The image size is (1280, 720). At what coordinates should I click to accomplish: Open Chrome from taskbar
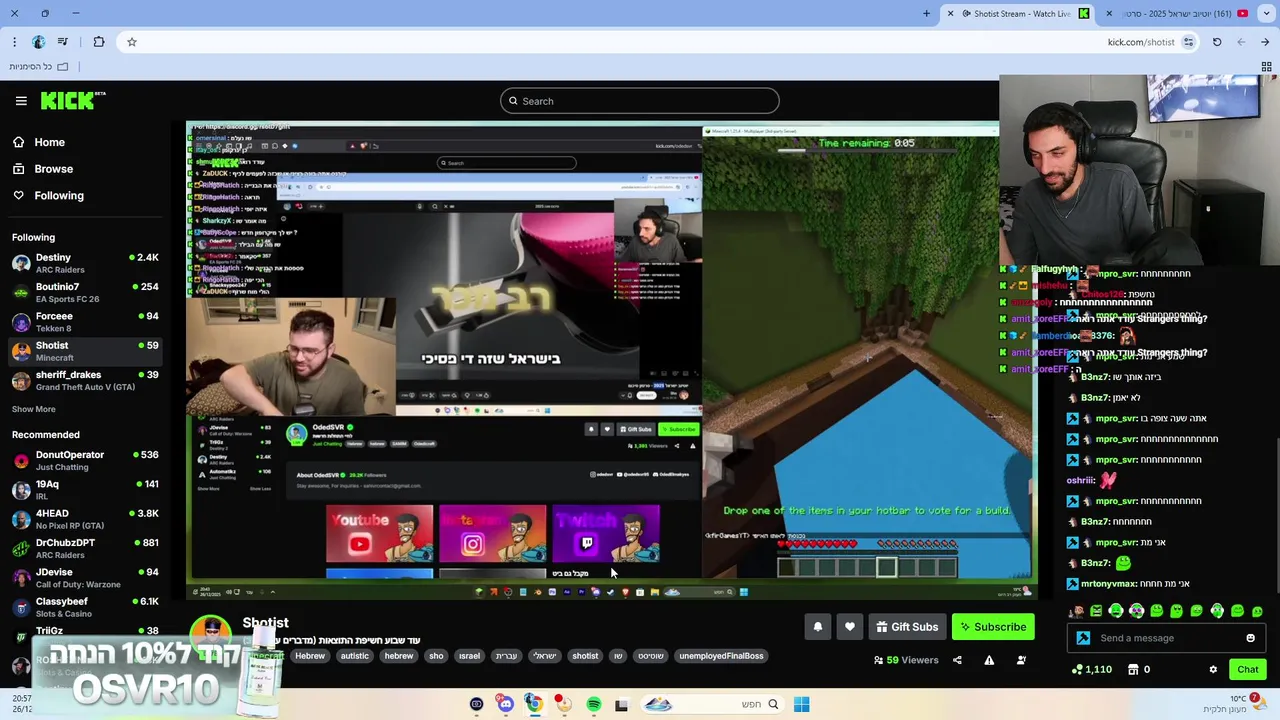(x=534, y=705)
